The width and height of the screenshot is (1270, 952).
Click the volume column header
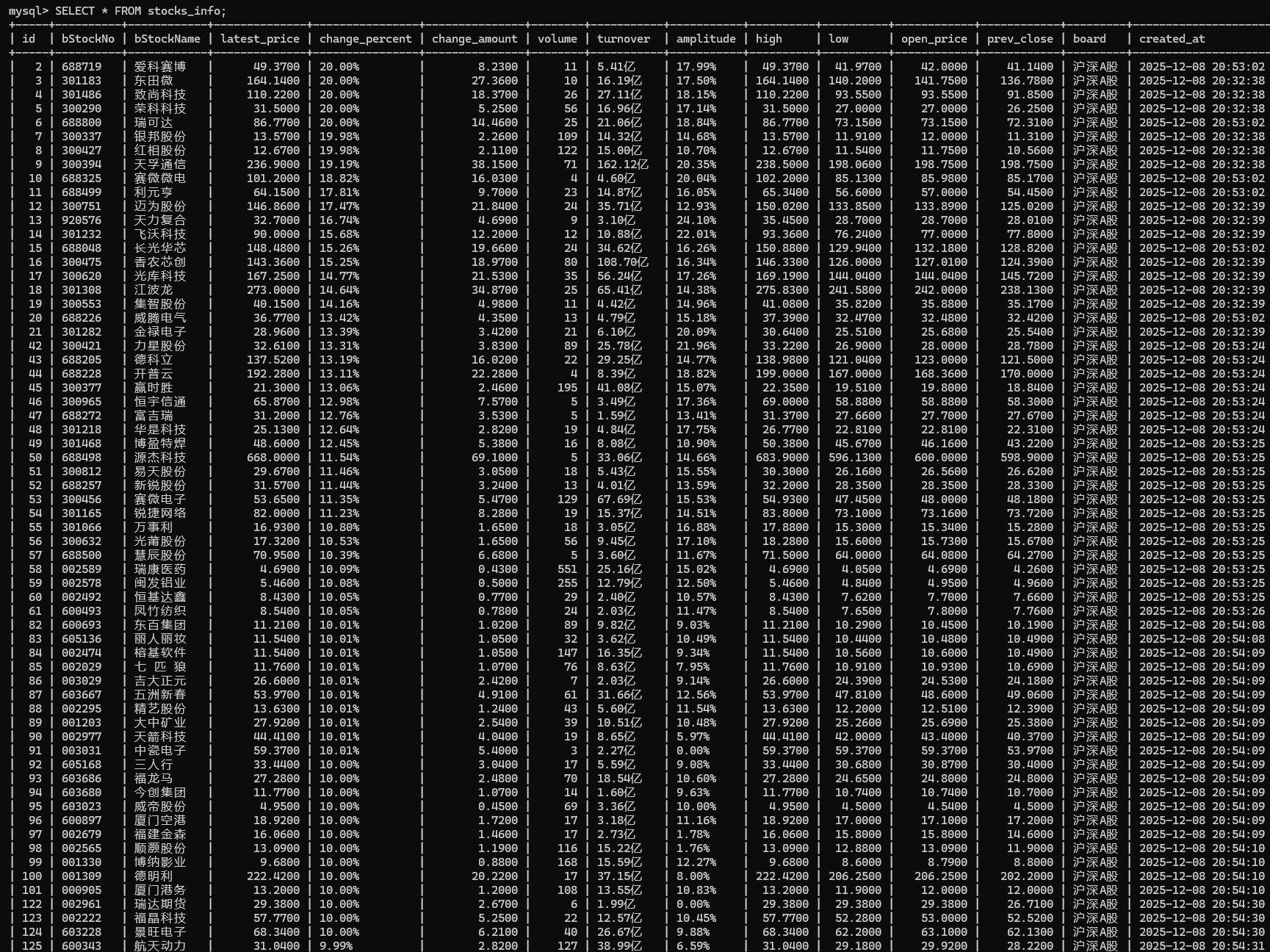(558, 39)
